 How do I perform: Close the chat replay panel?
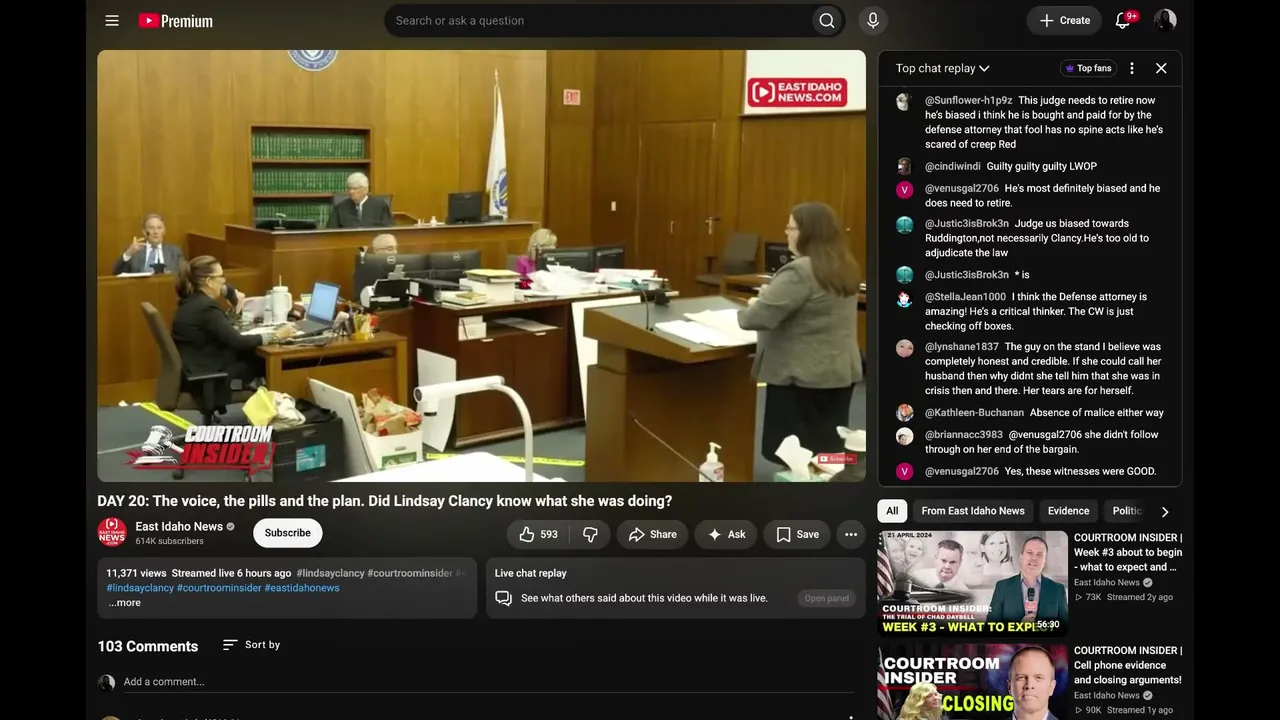pyautogui.click(x=1161, y=68)
